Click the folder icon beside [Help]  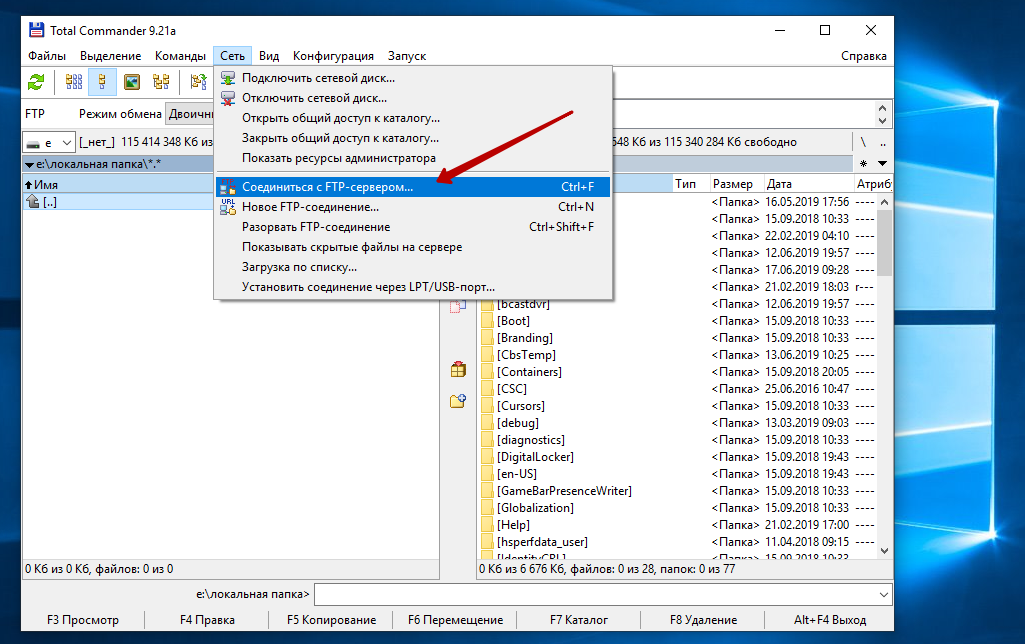pos(487,525)
